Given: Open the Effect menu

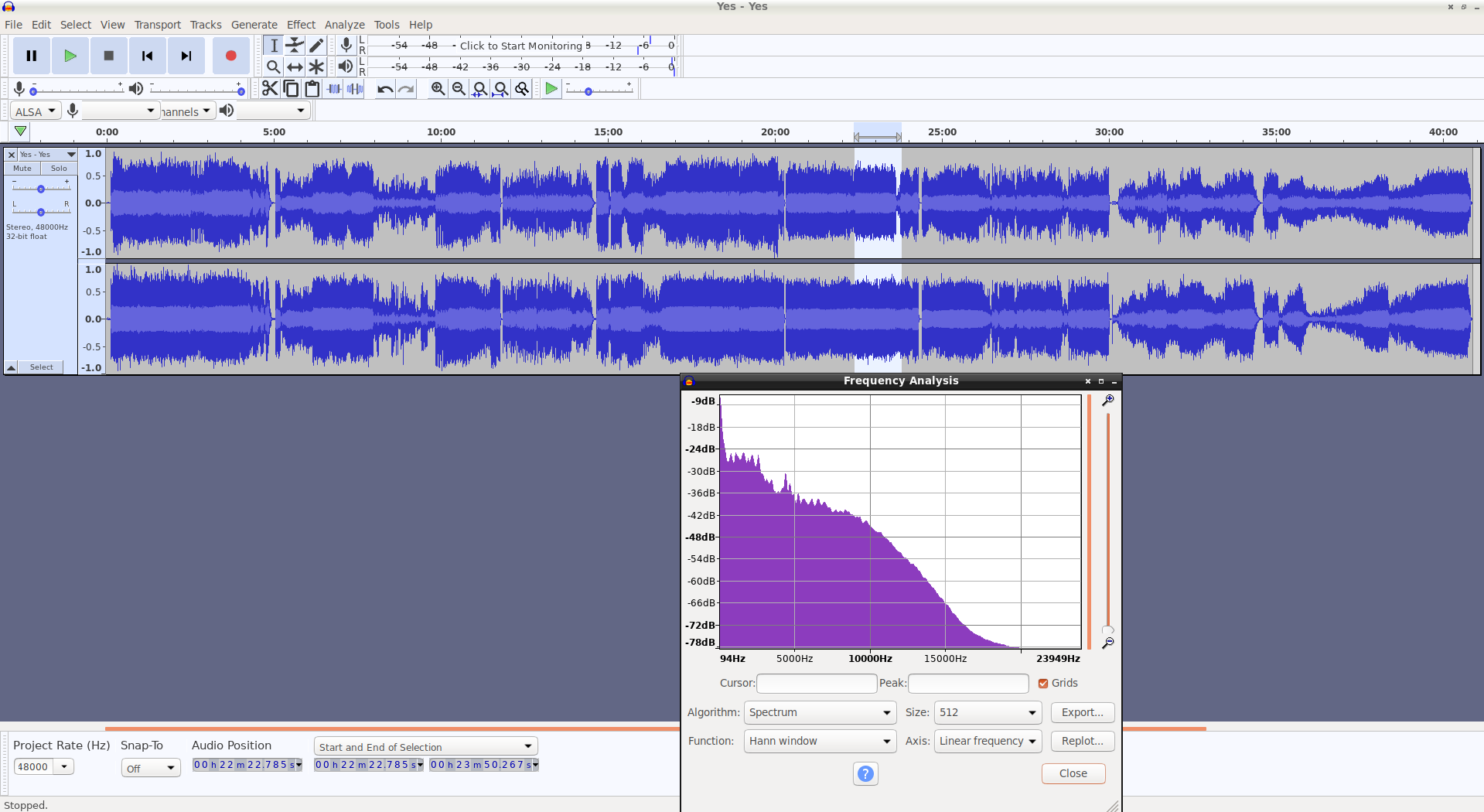Looking at the screenshot, I should (301, 25).
